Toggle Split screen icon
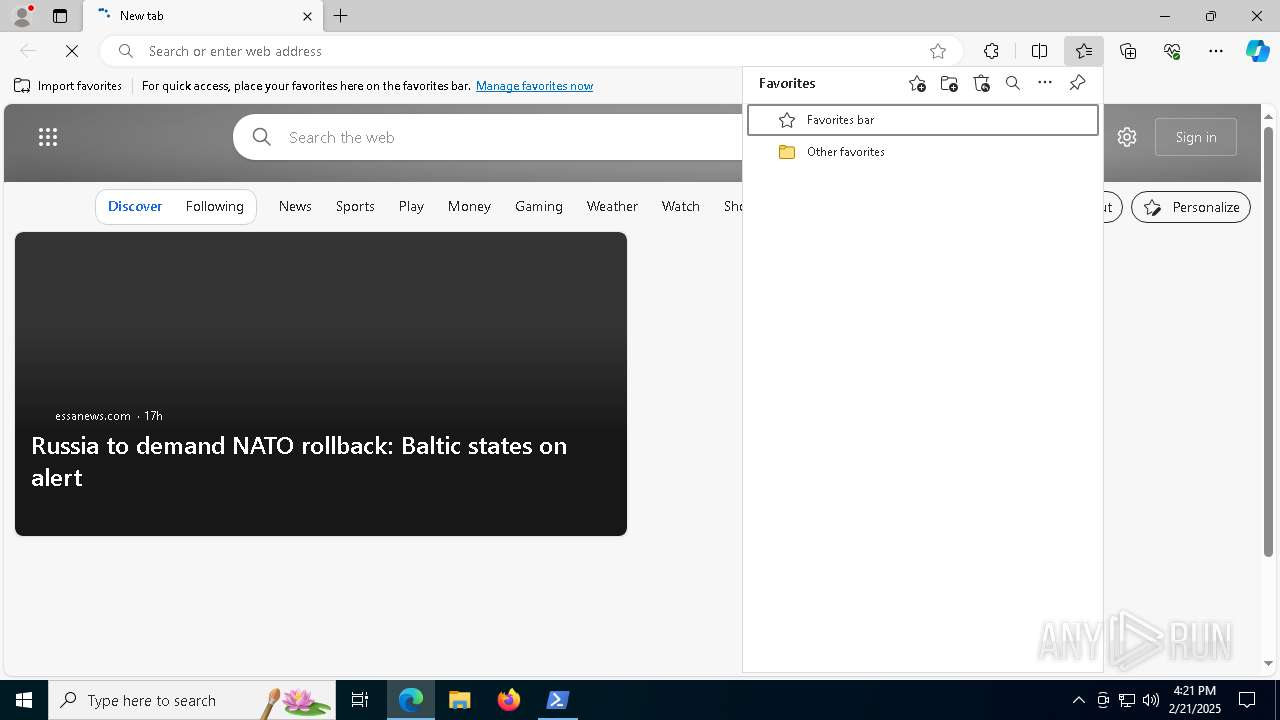 click(x=1039, y=51)
